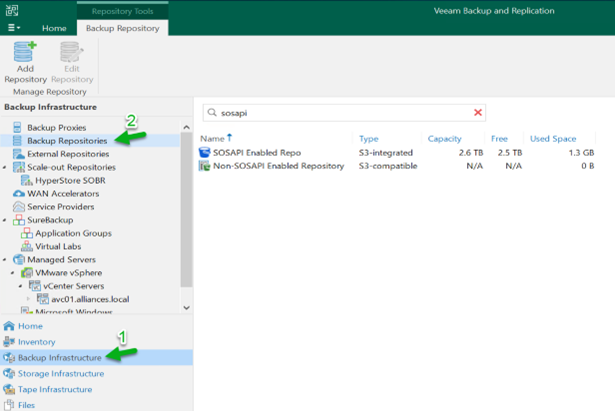Click the S3-compatible type cell
Screen dimensions: 615x411
[388, 166]
